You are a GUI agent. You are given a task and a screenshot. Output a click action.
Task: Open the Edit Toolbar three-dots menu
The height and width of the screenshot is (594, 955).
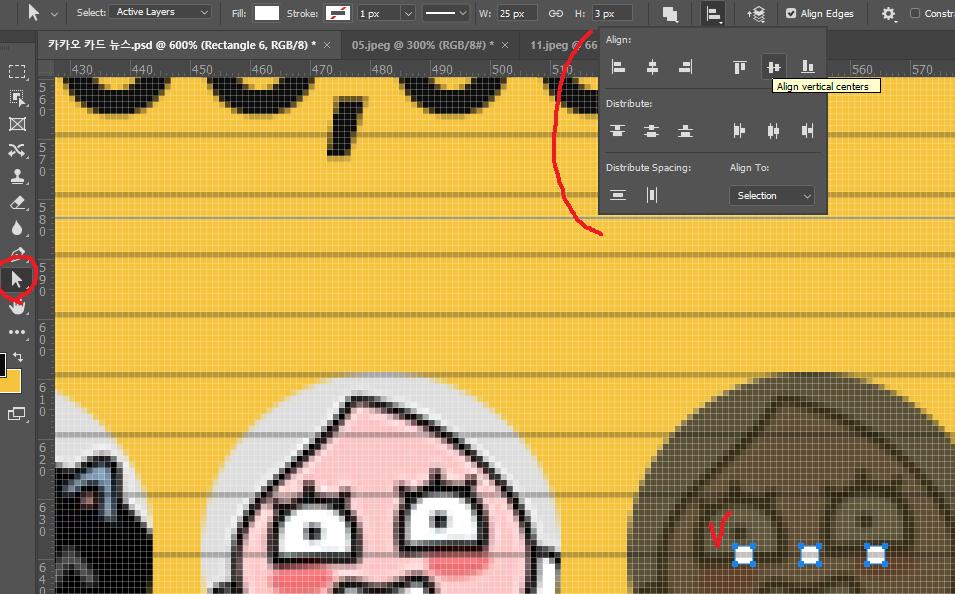(x=17, y=332)
